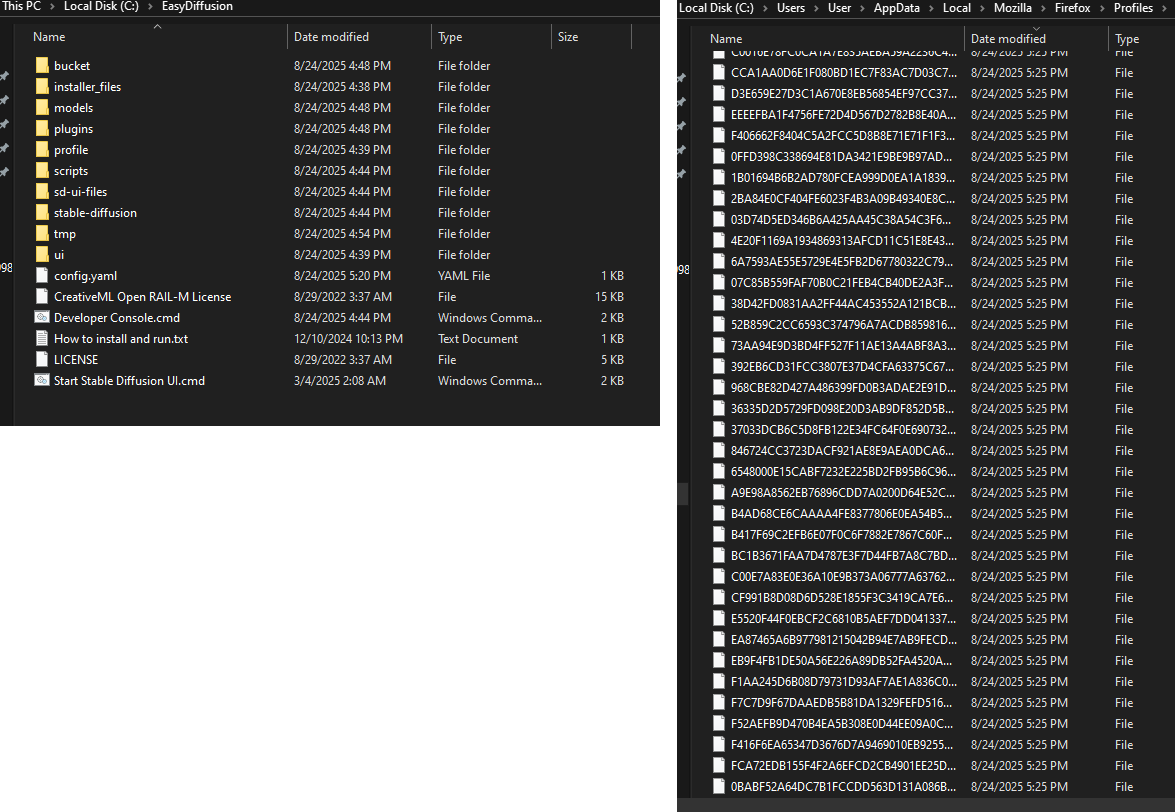Select file name FCA72EDB155F4F2A6EFCD2CB4901EE25D
The width and height of the screenshot is (1175, 812).
coord(843,766)
